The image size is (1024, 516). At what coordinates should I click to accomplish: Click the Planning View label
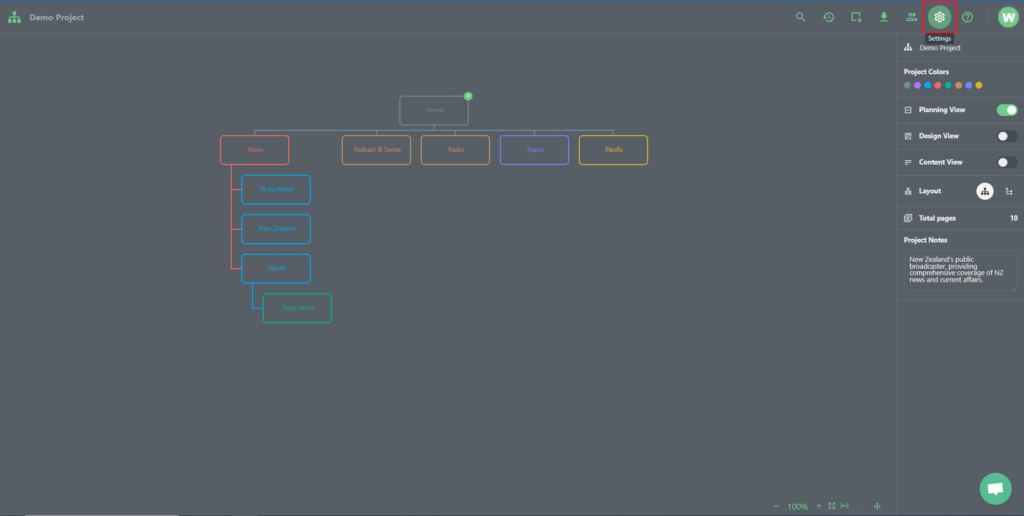coord(942,110)
